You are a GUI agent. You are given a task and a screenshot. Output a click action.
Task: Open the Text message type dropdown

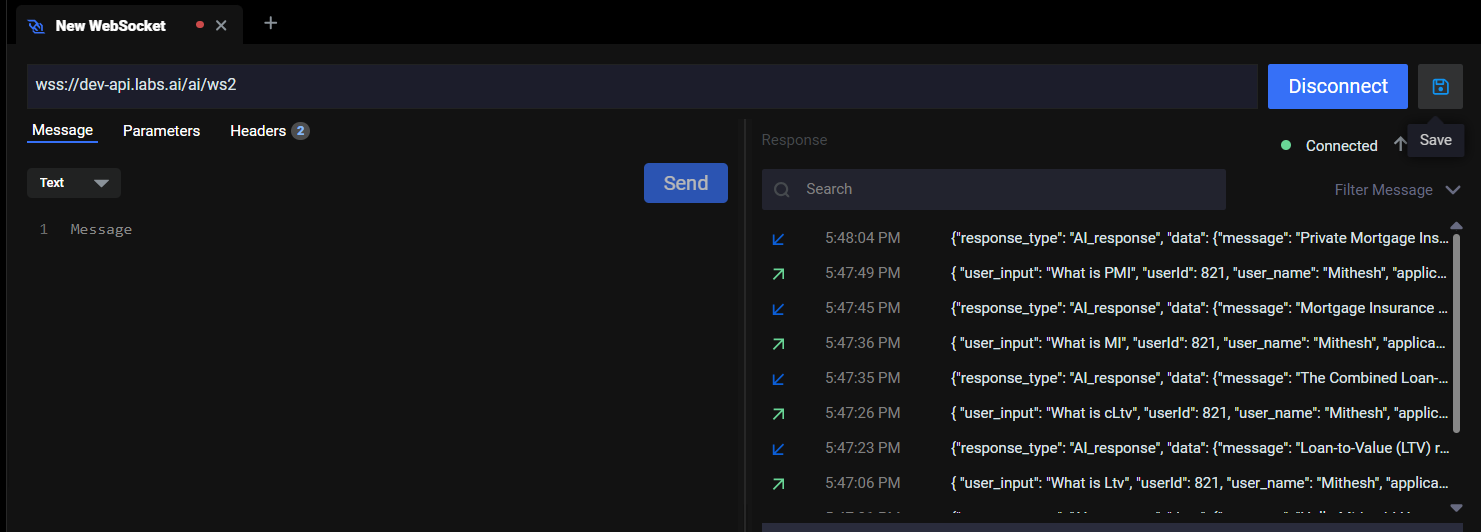coord(74,183)
